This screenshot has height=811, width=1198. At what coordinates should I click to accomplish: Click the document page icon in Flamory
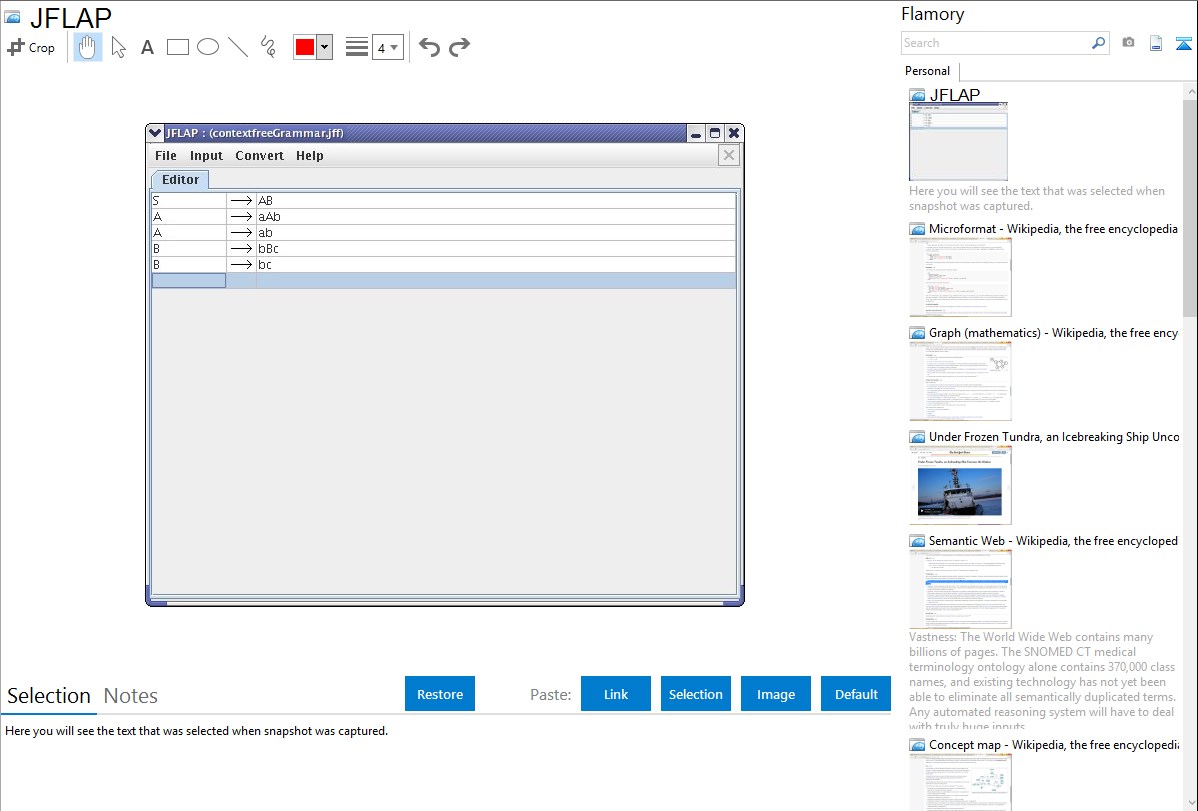[x=1156, y=43]
